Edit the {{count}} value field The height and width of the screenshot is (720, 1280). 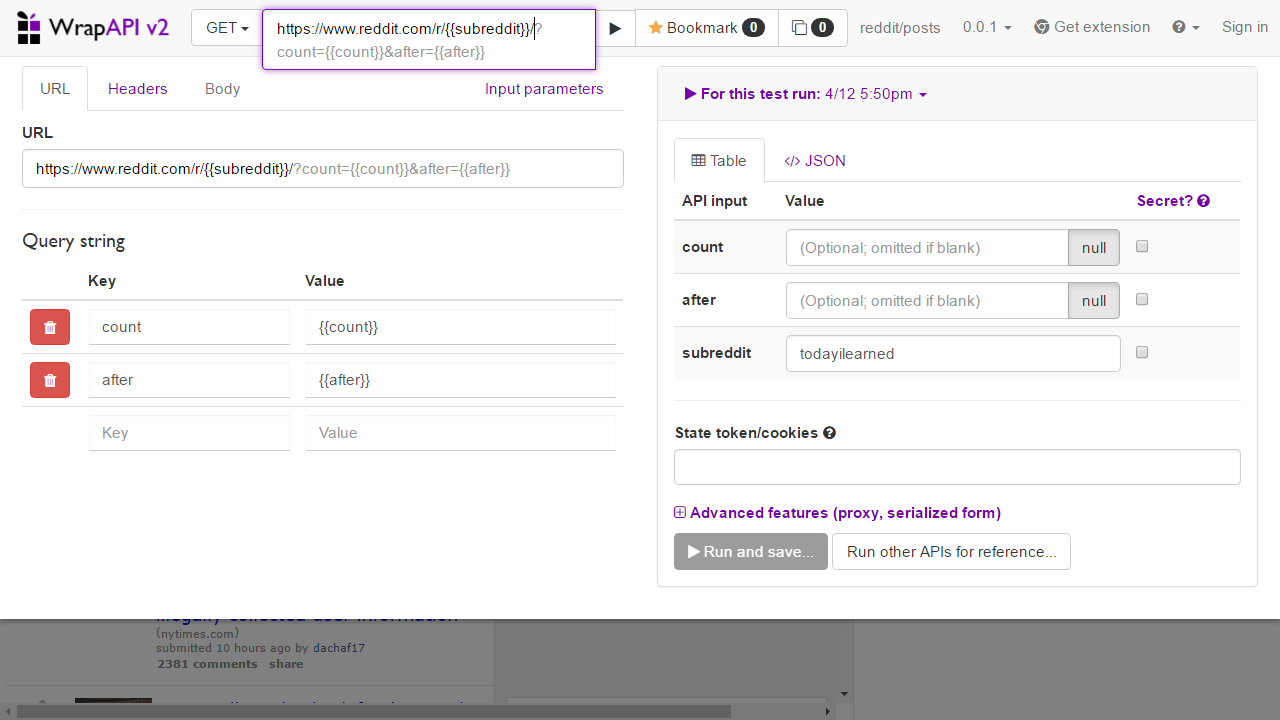tap(461, 327)
